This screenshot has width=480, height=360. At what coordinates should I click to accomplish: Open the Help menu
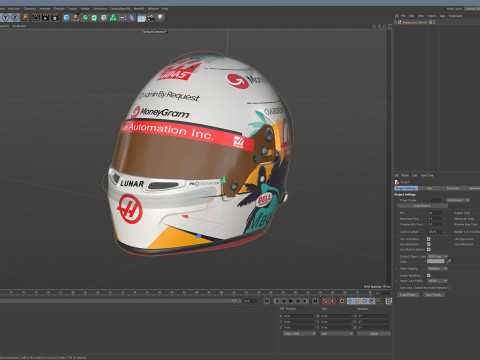(165, 9)
